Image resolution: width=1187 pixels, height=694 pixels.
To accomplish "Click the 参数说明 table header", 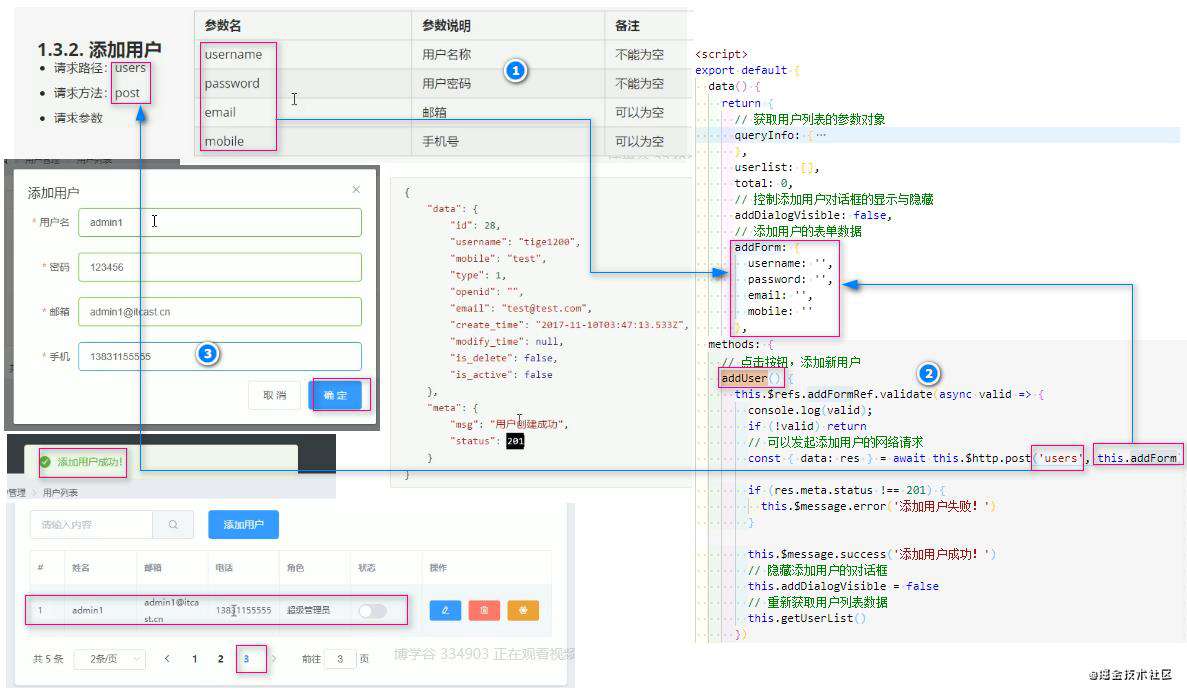I will pyautogui.click(x=447, y=26).
